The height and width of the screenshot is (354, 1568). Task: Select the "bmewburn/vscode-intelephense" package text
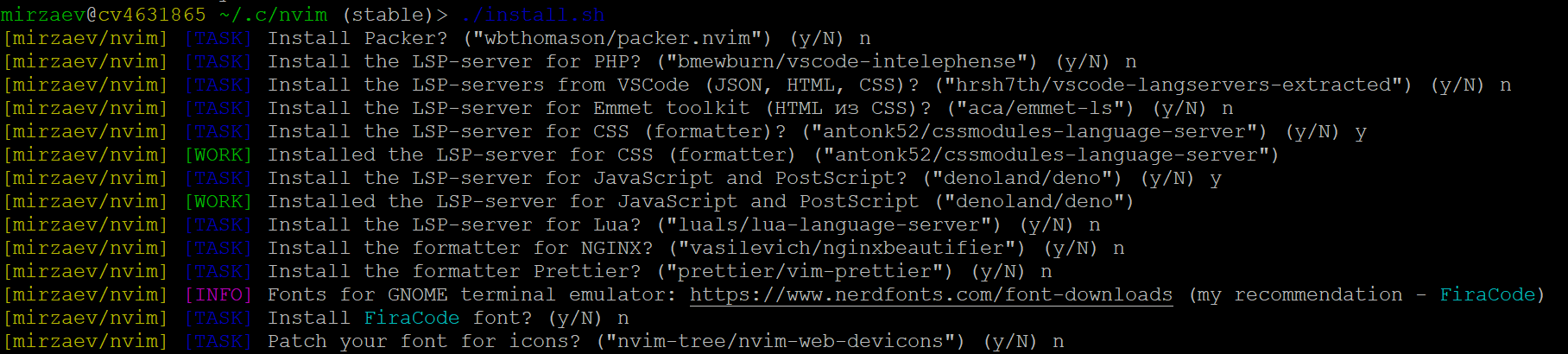[x=846, y=62]
